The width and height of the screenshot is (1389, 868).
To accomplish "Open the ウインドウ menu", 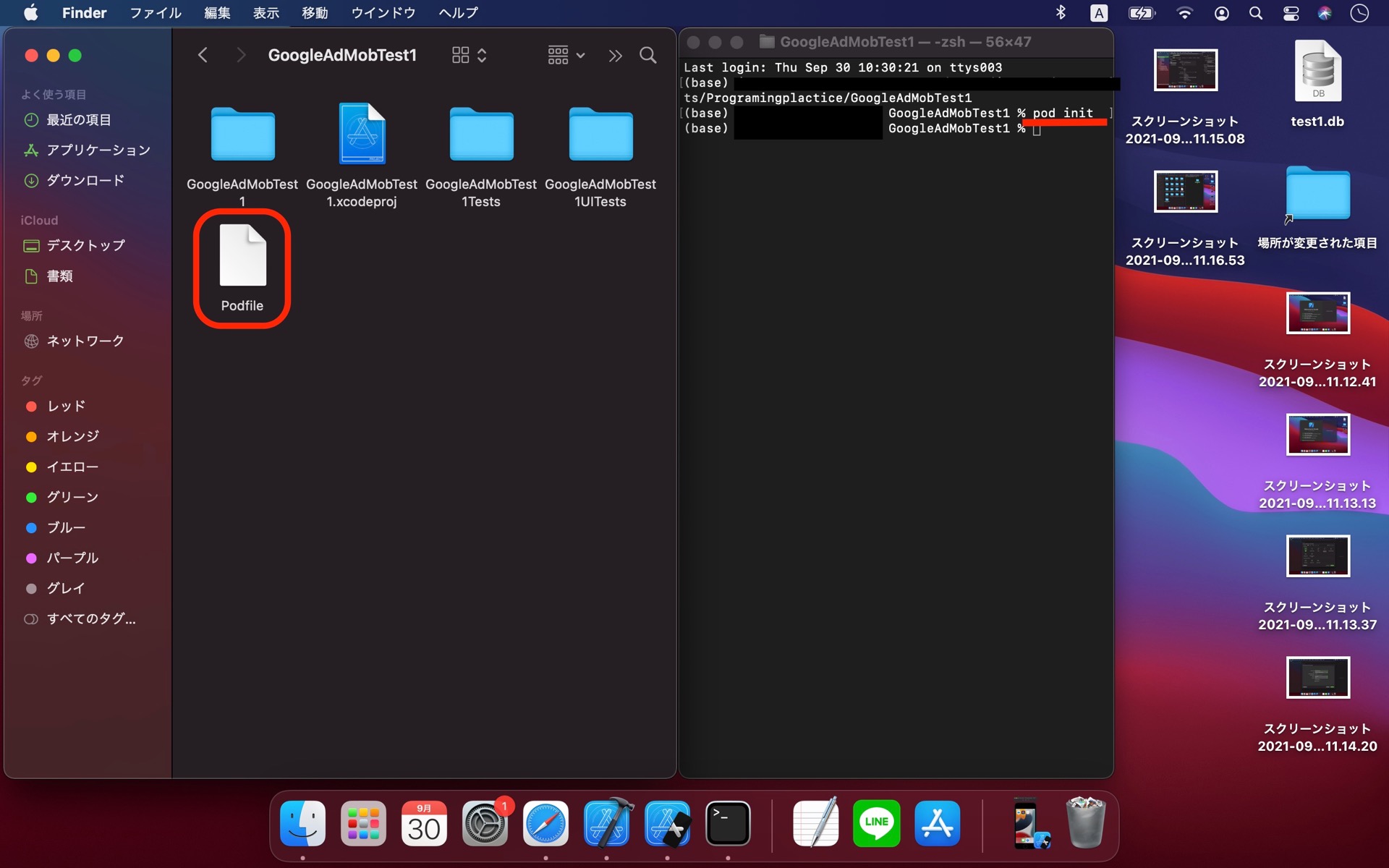I will point(383,13).
